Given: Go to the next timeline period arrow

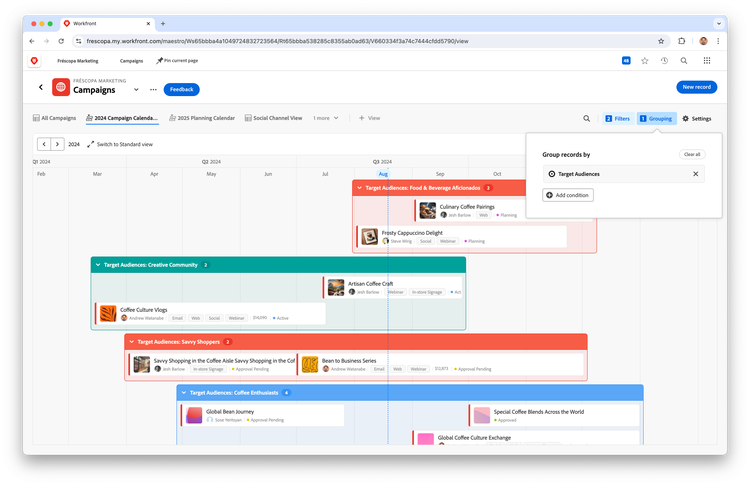Looking at the screenshot, I should (57, 144).
